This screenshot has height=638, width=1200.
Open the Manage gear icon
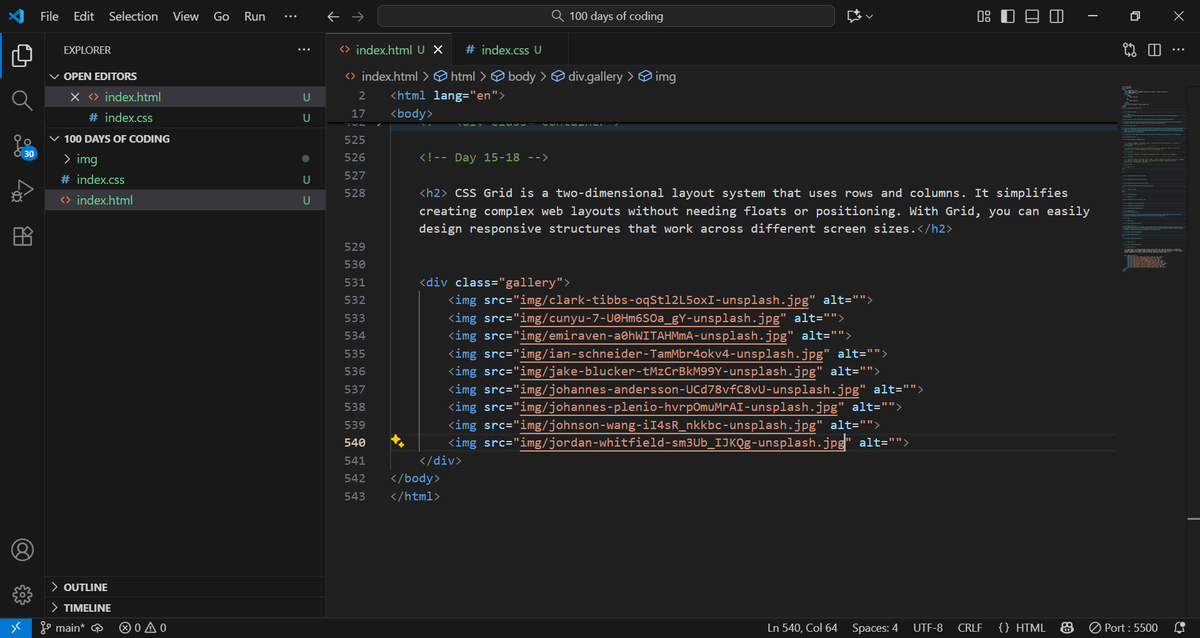tap(22, 594)
